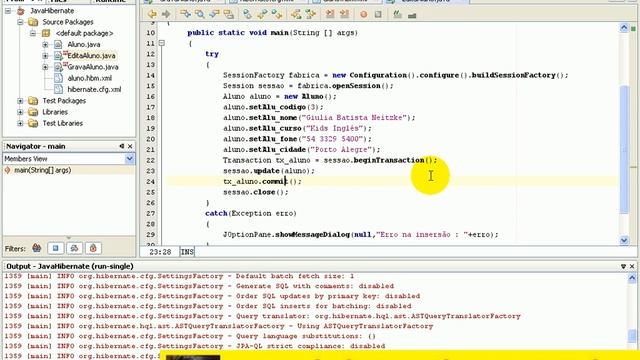640x360 pixels.
Task: Click the editor vertical scrollbar thumb
Action: click(x=624, y=149)
